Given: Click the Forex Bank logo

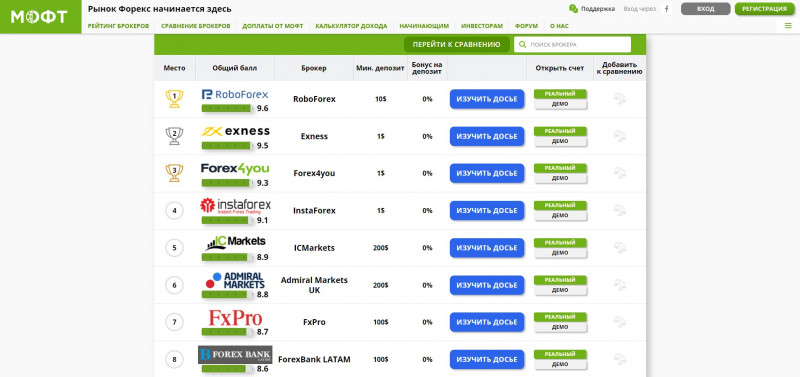Looking at the screenshot, I should point(235,355).
